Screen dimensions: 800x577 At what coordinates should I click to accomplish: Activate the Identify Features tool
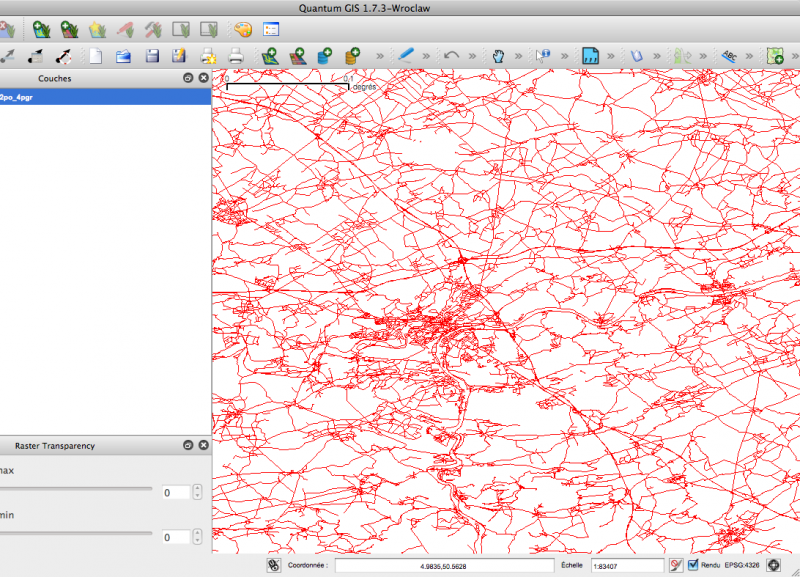coord(543,56)
